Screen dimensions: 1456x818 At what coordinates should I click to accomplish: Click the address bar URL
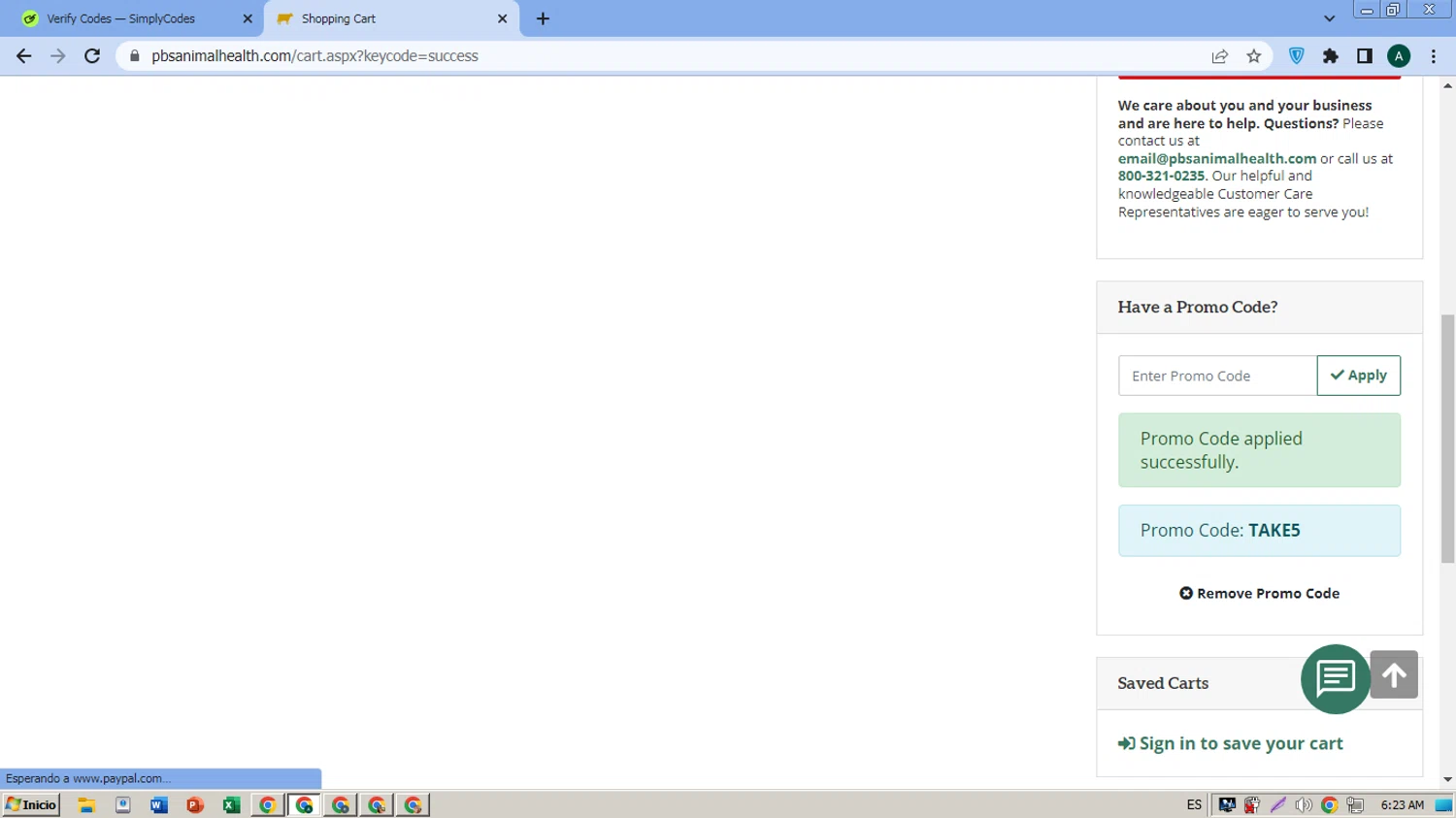tap(314, 56)
